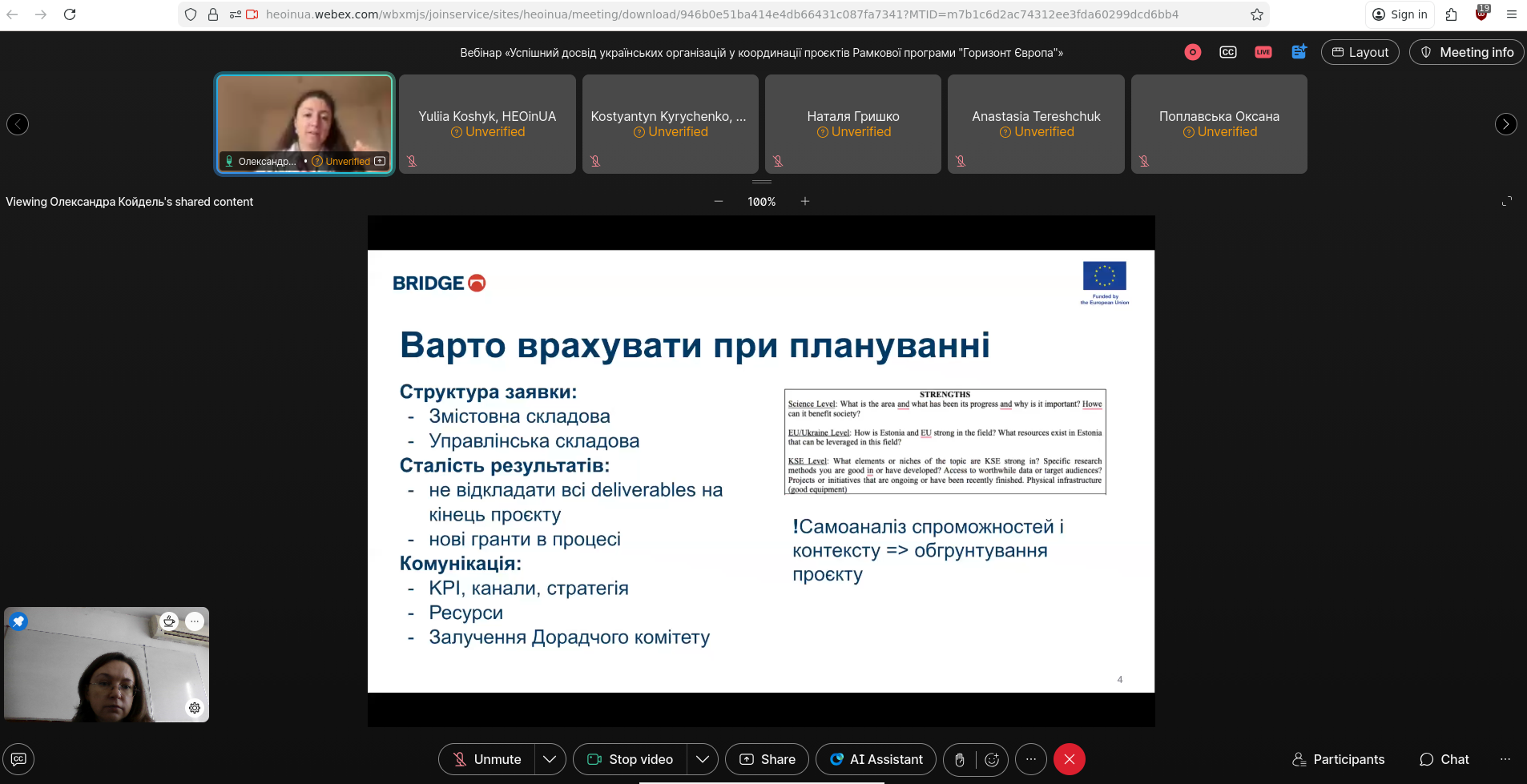The height and width of the screenshot is (784, 1527).
Task: Click the pin icon on self-view
Action: pos(18,621)
